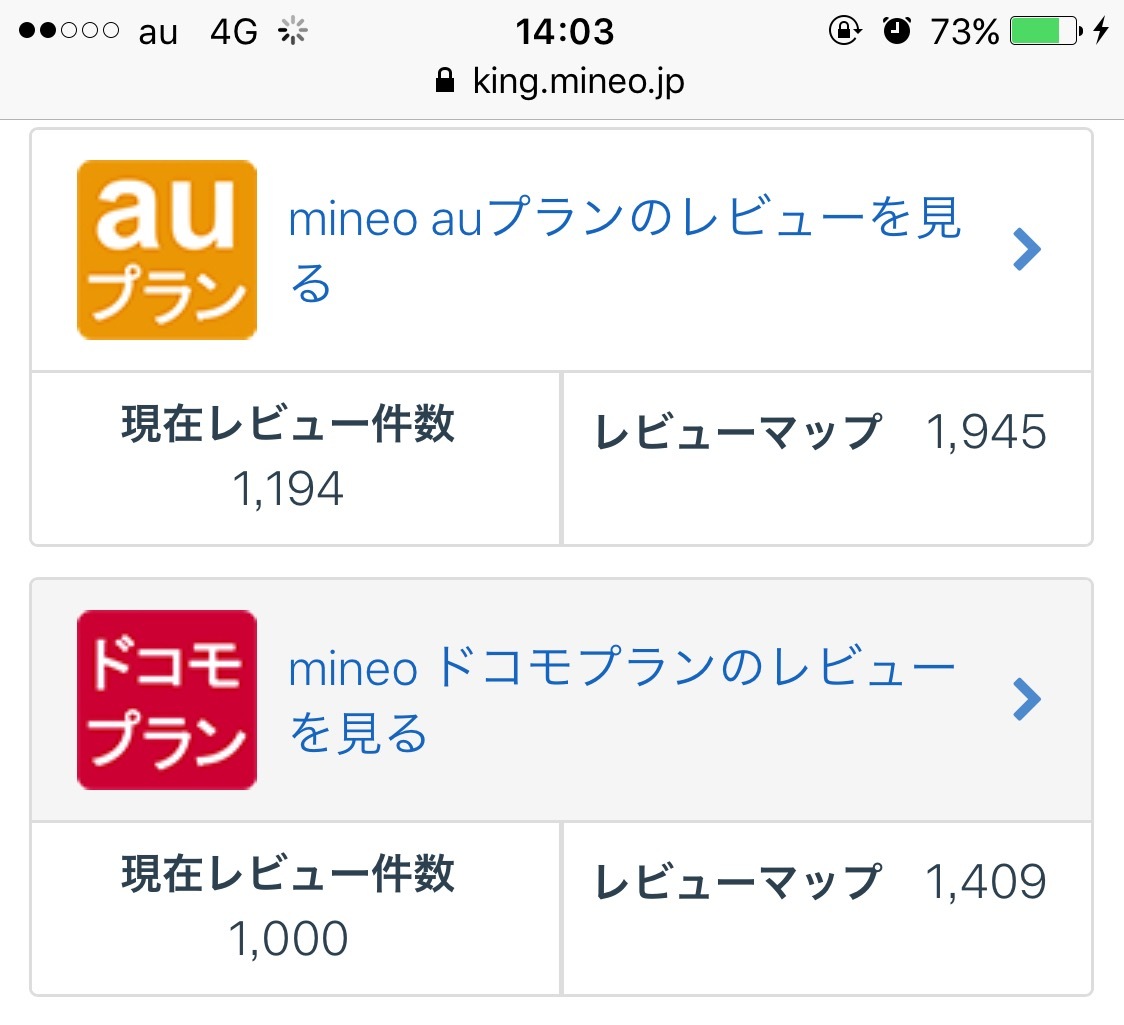Open the mineo docomo plan reviews link
The width and height of the screenshot is (1124, 1025).
click(x=621, y=701)
